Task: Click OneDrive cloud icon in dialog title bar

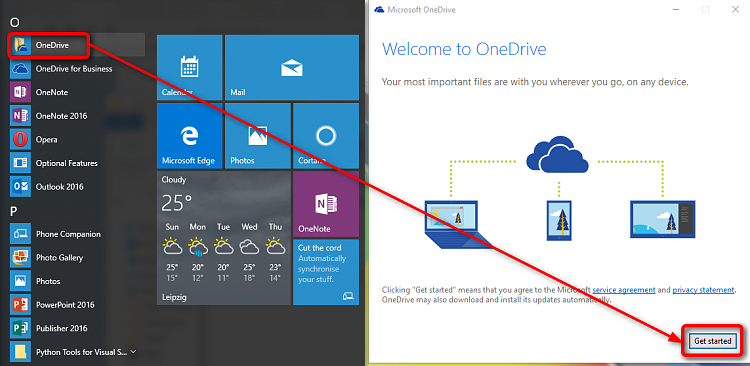Action: 379,10
